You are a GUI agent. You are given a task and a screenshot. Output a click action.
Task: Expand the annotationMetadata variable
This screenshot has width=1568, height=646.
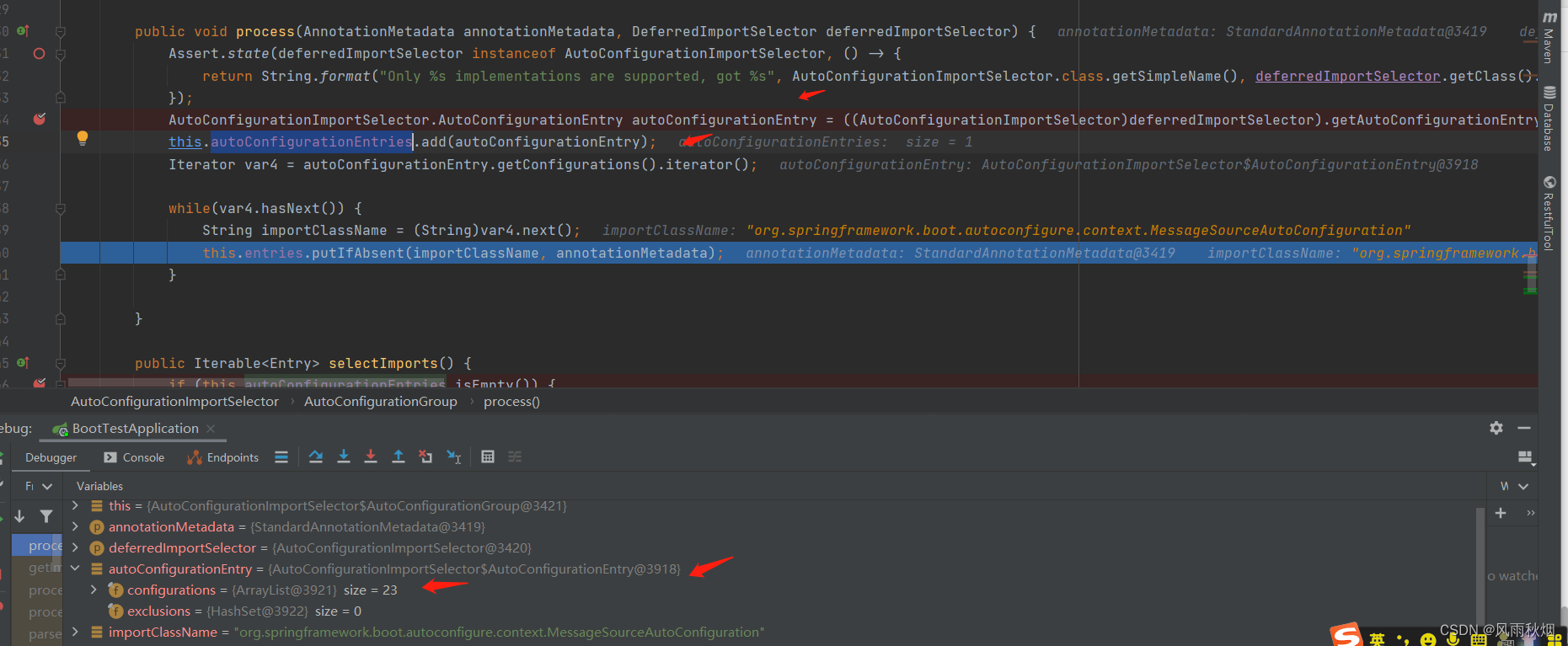click(75, 526)
